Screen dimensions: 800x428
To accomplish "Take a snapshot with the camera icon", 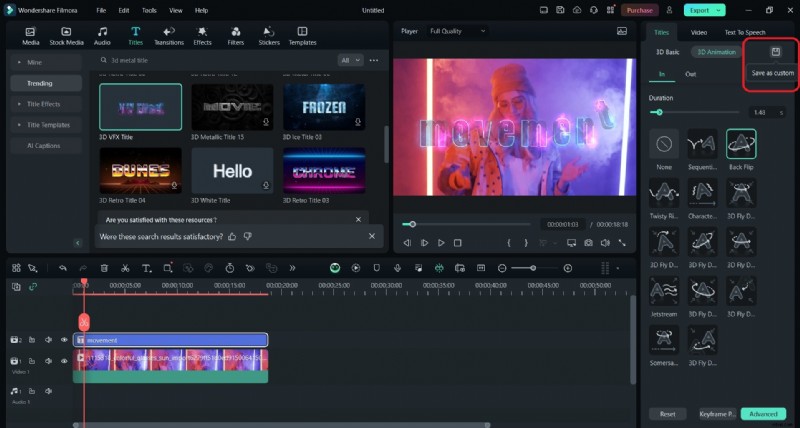I will click(589, 243).
